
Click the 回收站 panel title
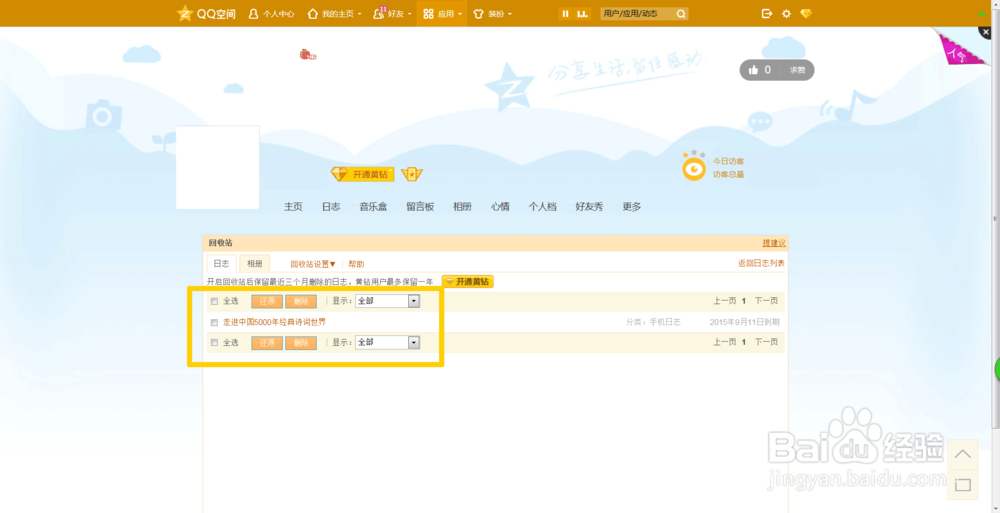(x=221, y=243)
